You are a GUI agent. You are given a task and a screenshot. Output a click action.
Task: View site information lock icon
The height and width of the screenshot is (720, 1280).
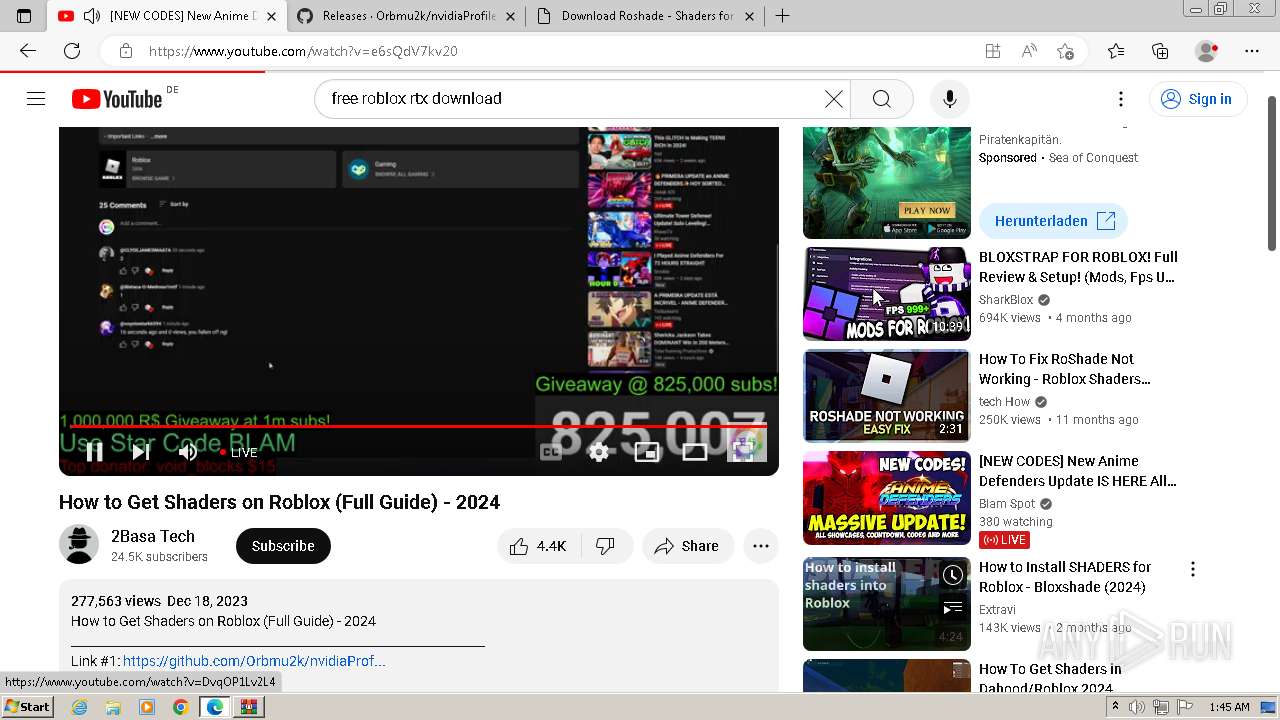(x=125, y=51)
